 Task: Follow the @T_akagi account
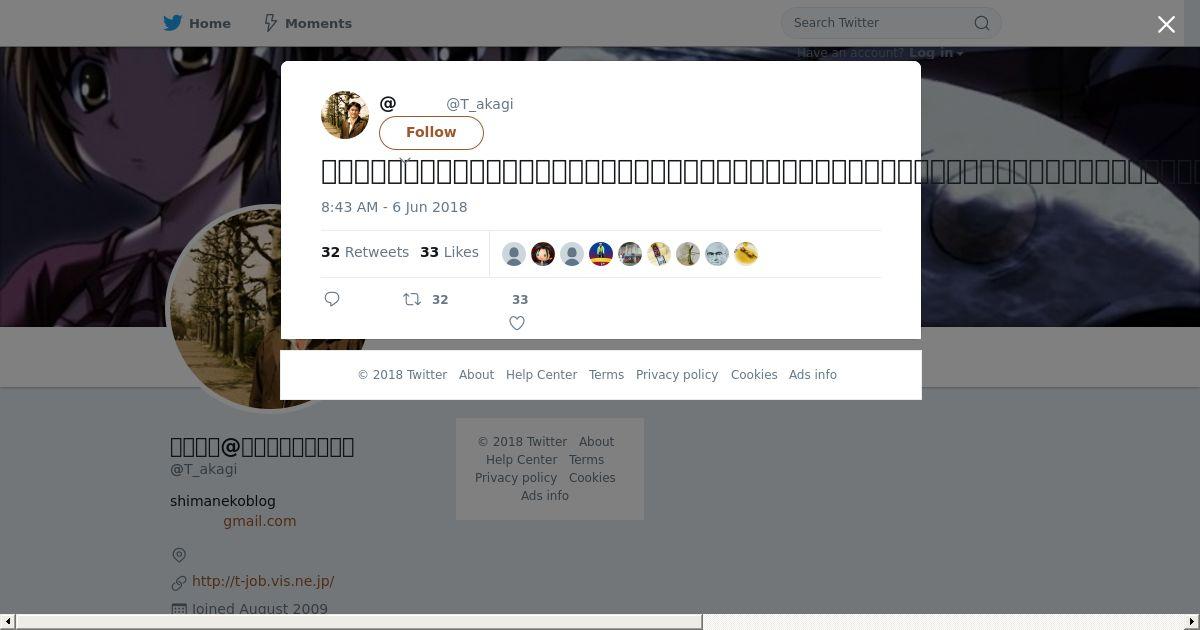[x=431, y=133]
